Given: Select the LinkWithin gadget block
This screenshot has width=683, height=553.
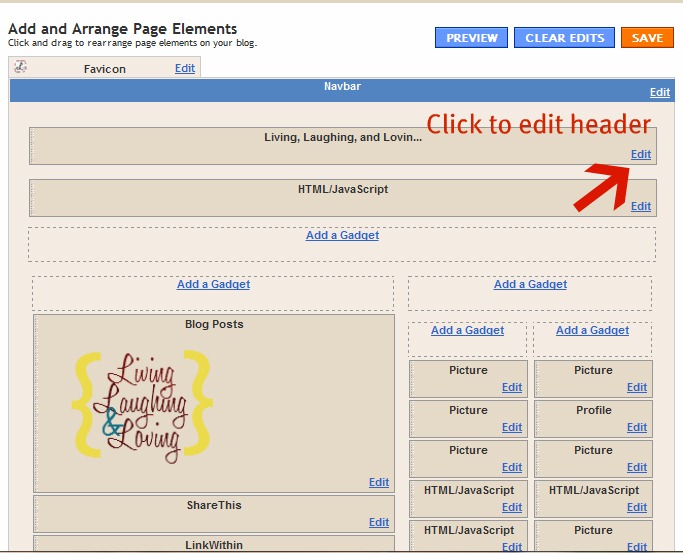Looking at the screenshot, I should [x=213, y=544].
